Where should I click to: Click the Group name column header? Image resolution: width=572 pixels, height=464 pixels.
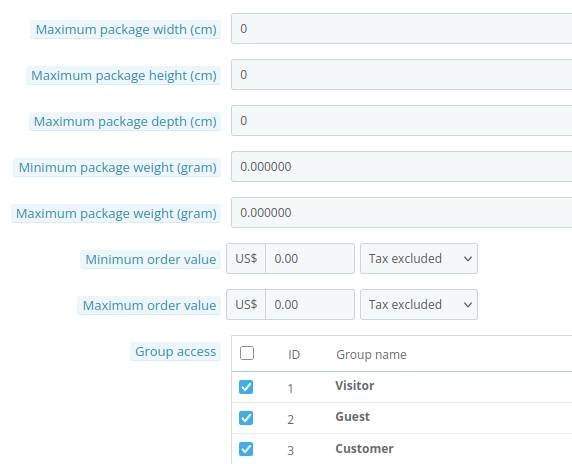pyautogui.click(x=371, y=355)
